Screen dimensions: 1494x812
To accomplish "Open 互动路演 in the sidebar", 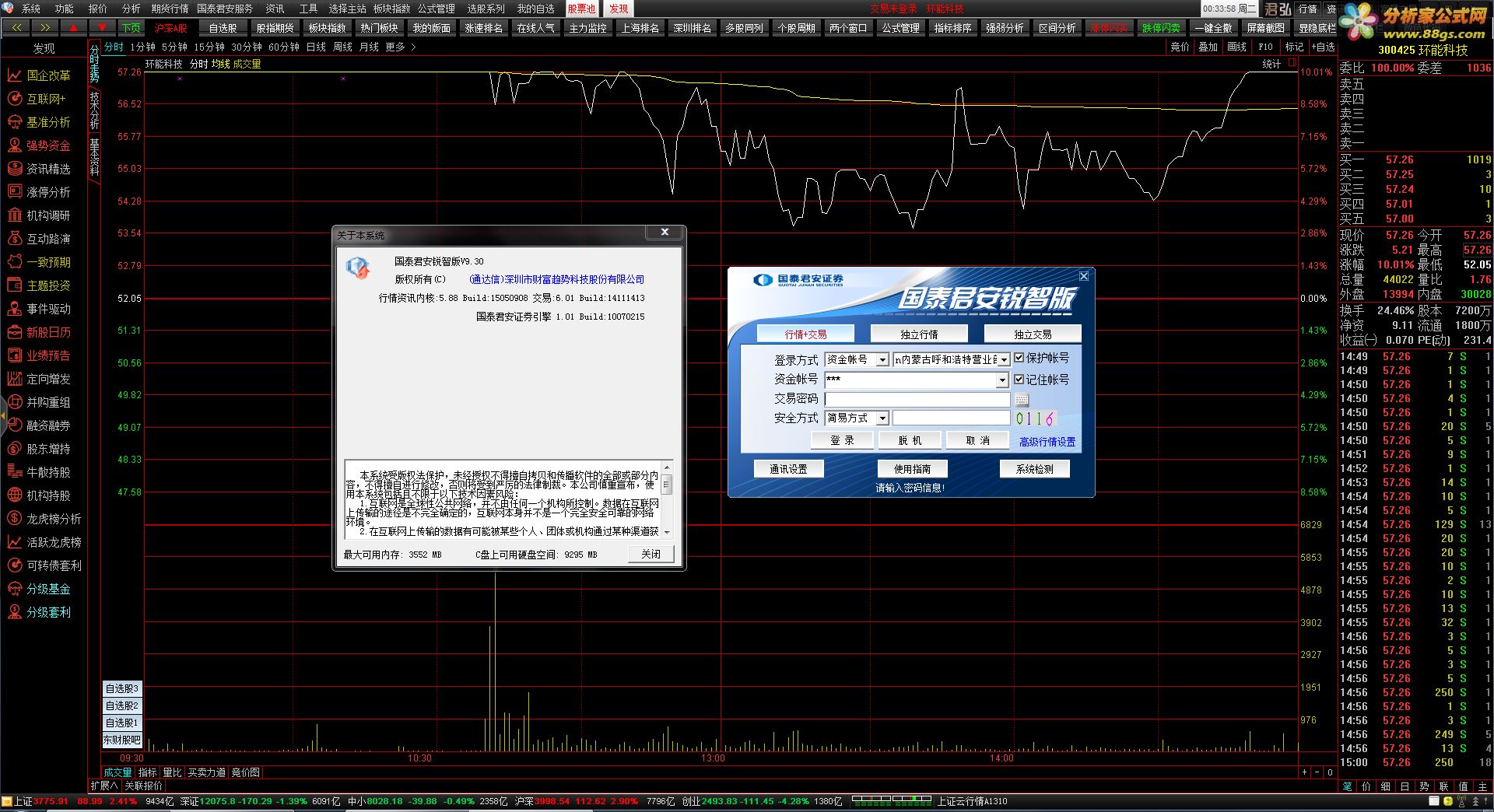I will [39, 239].
